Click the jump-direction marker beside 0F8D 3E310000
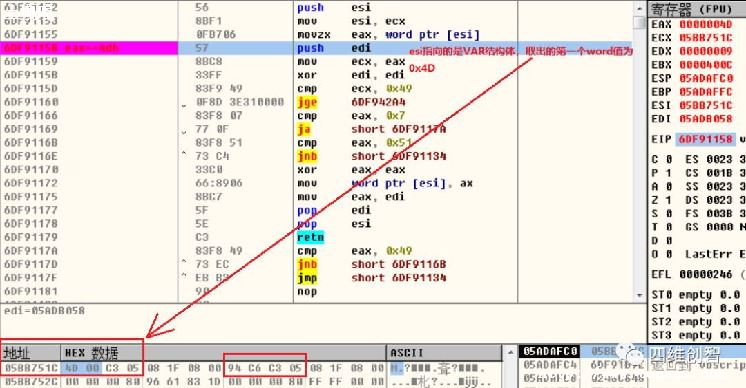This screenshot has width=746, height=388. click(x=184, y=105)
